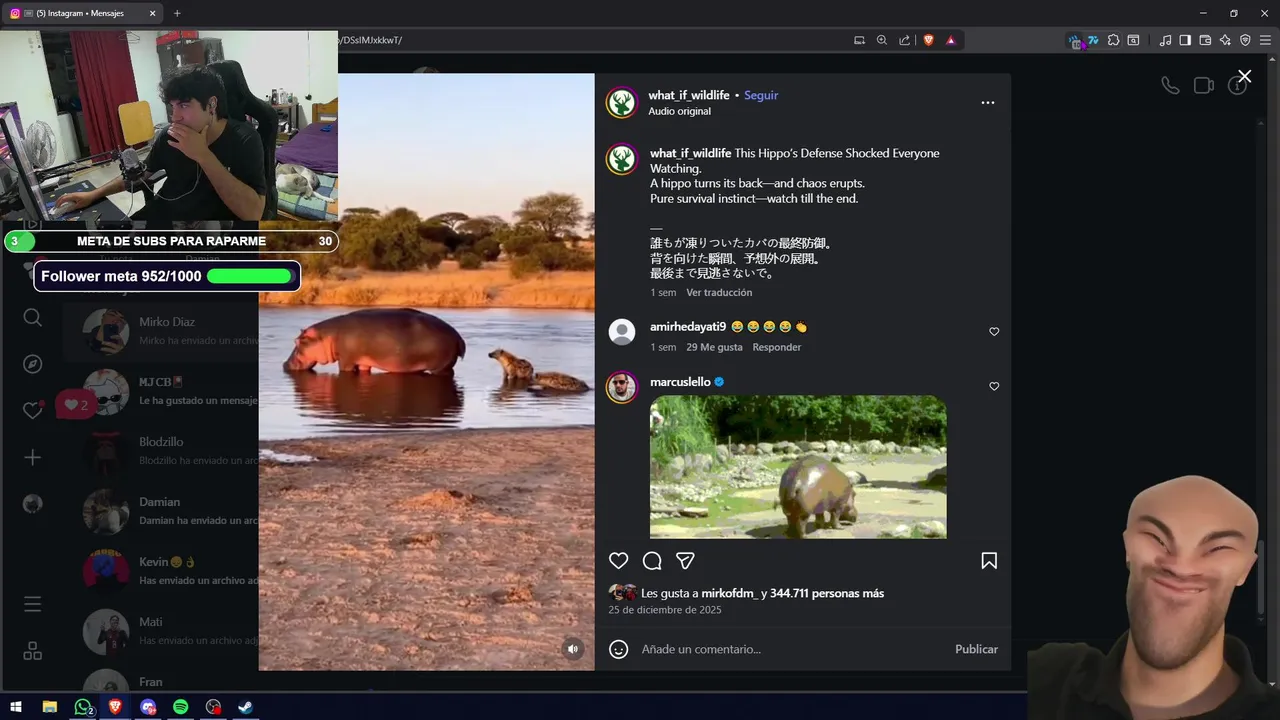Like amirhedayati9's comment with small heart

[x=994, y=332]
